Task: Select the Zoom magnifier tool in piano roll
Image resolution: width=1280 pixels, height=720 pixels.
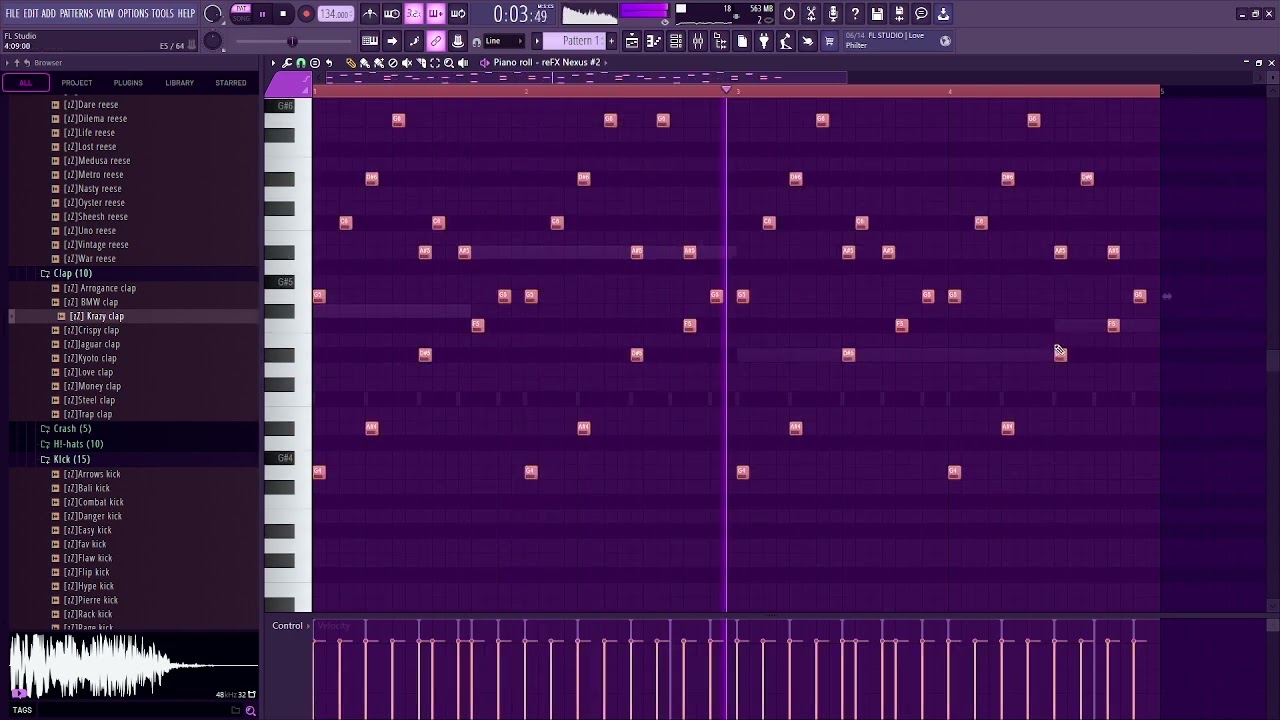Action: 449,63
